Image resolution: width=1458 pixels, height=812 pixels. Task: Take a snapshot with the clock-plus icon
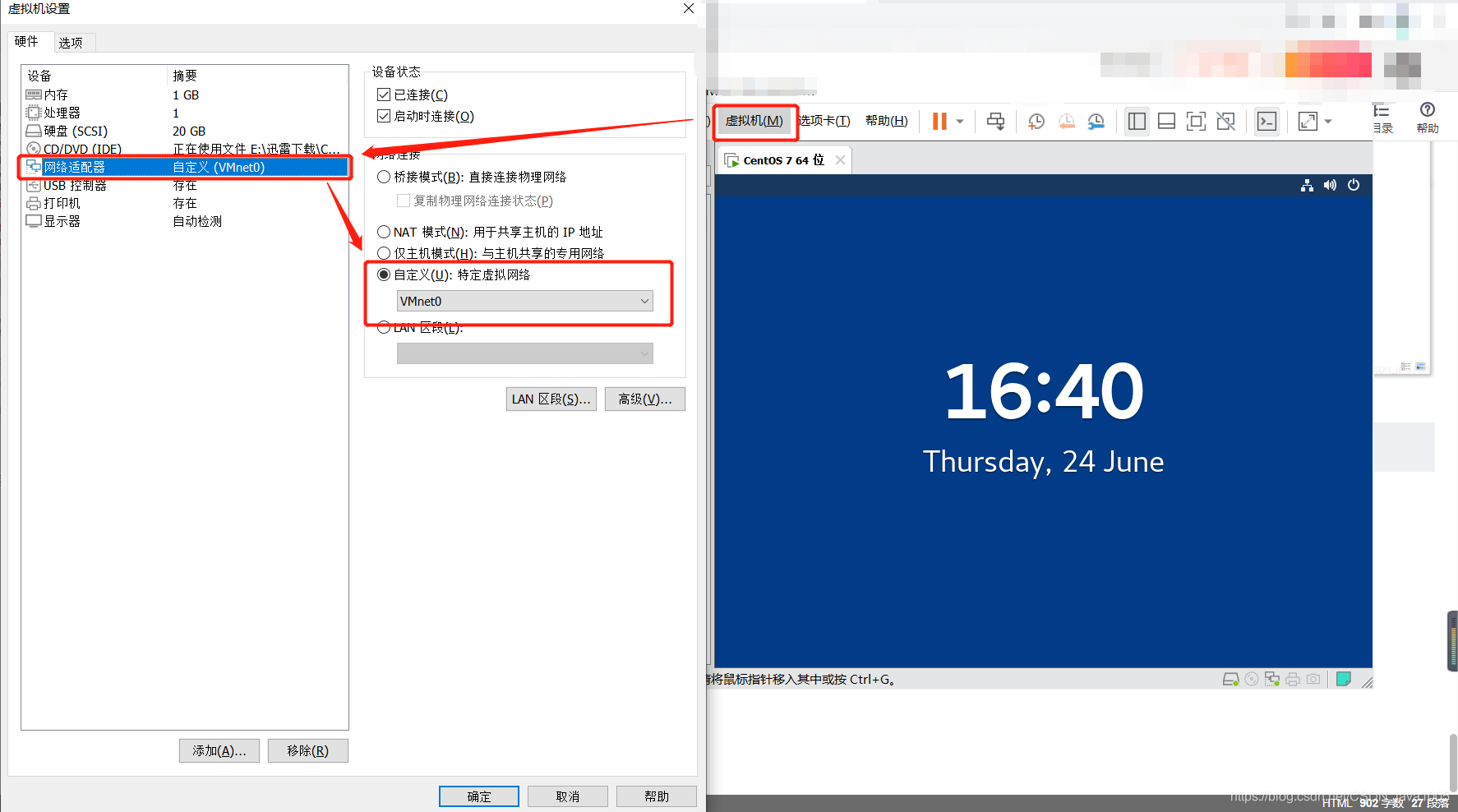1036,122
